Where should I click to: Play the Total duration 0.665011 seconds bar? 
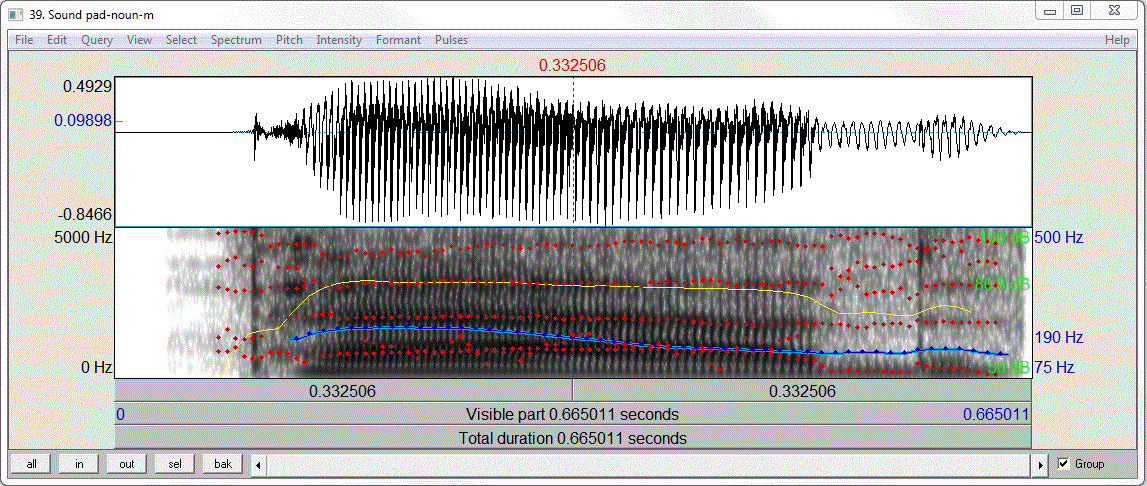pos(573,438)
